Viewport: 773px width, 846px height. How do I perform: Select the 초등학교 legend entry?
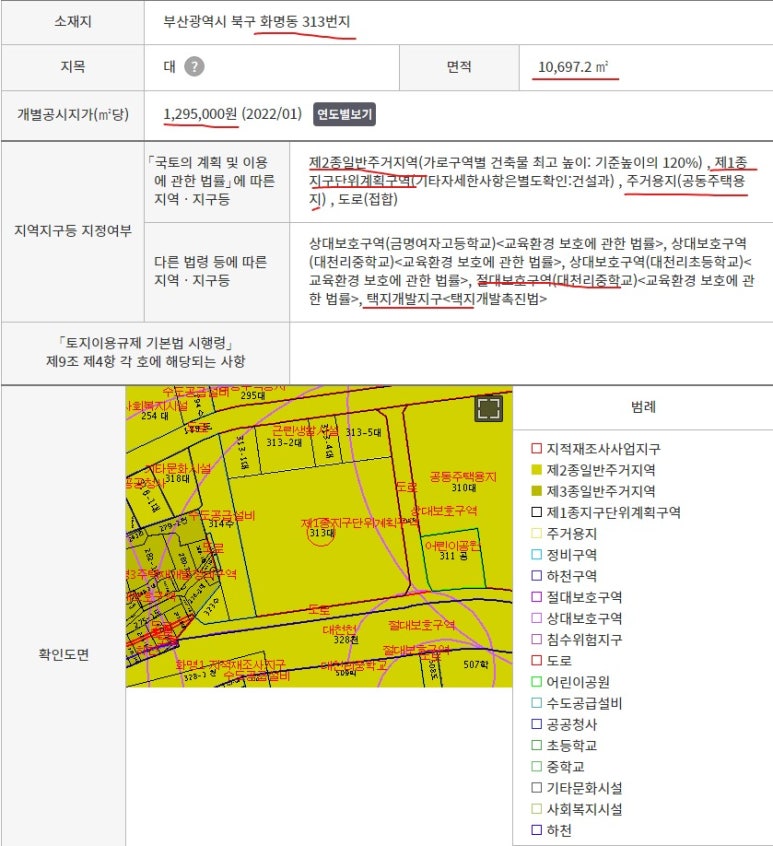(564, 745)
